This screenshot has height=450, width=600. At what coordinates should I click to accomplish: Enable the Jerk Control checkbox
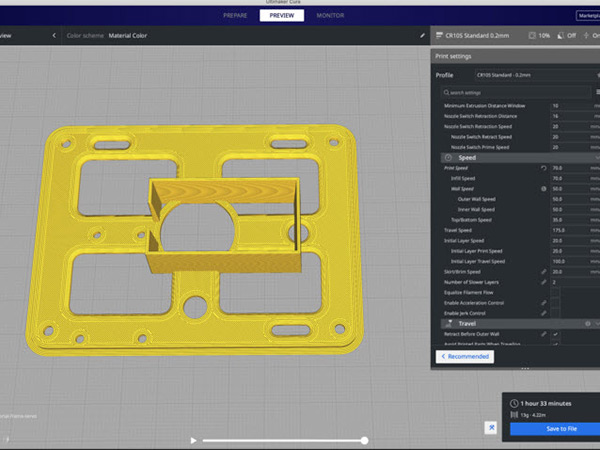556,313
